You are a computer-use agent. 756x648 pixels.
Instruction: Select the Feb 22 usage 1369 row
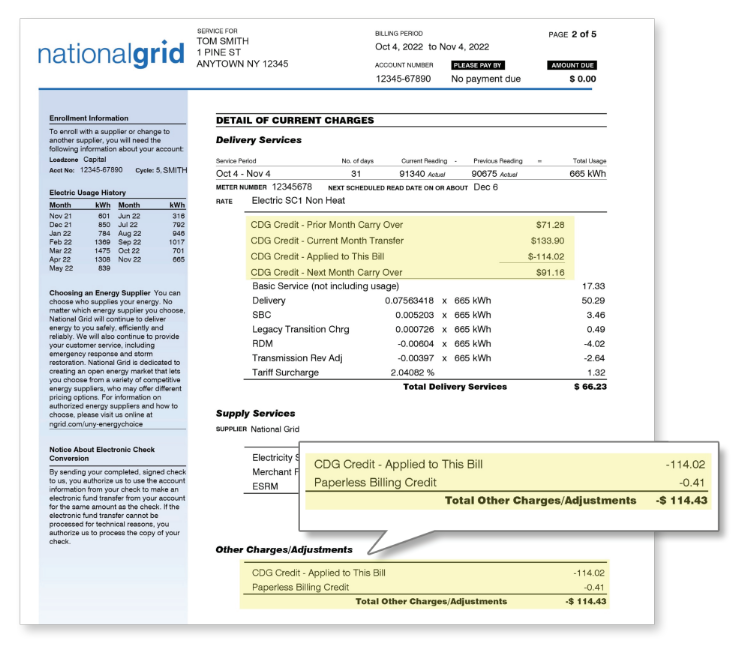[80, 242]
